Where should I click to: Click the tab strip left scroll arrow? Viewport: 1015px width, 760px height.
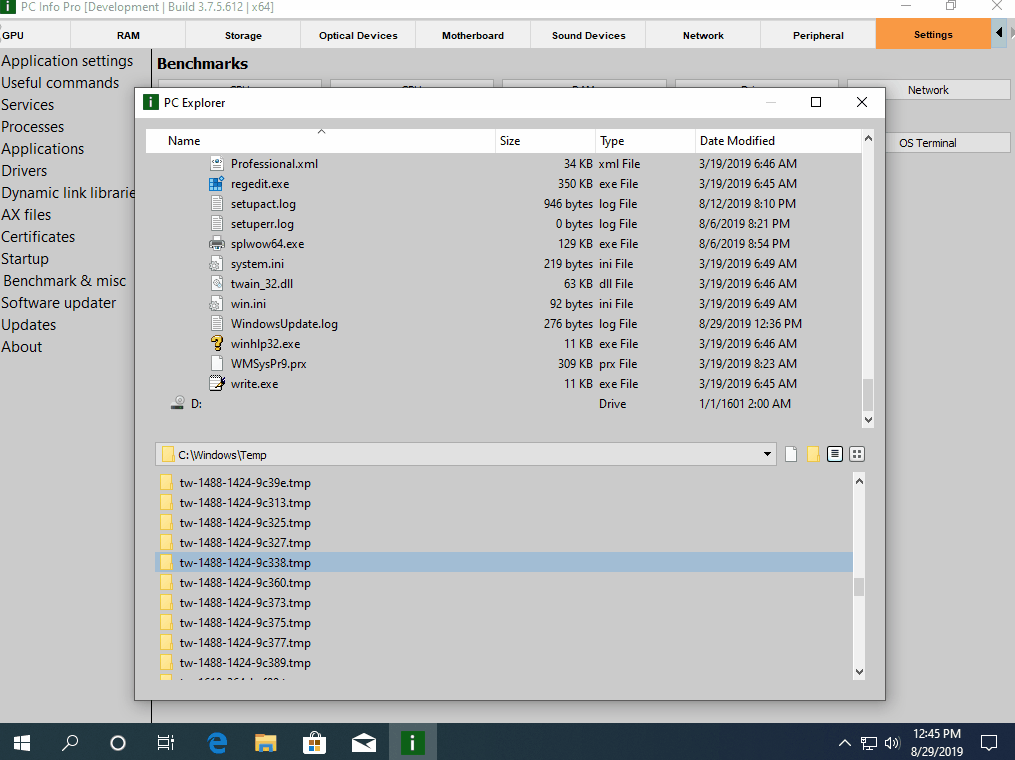pyautogui.click(x=999, y=33)
